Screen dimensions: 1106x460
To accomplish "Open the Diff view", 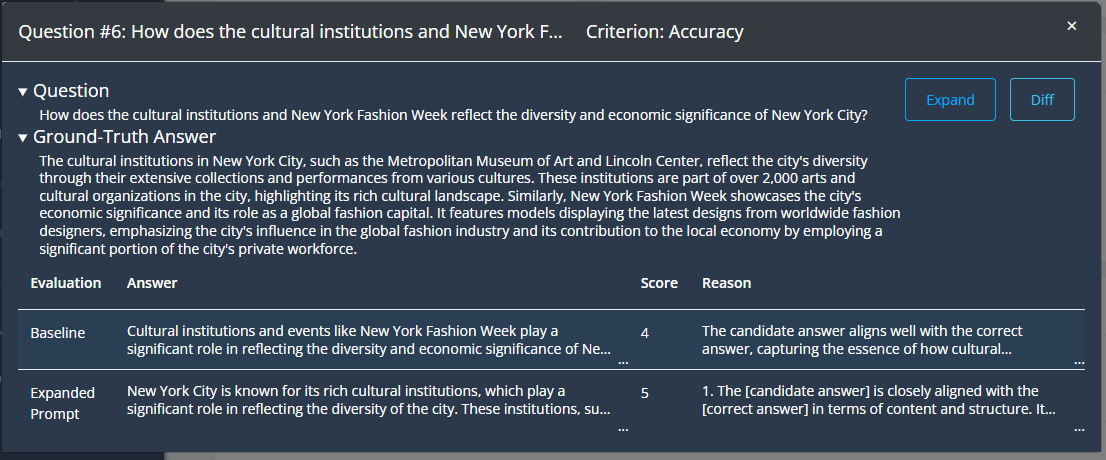I will [x=1042, y=100].
